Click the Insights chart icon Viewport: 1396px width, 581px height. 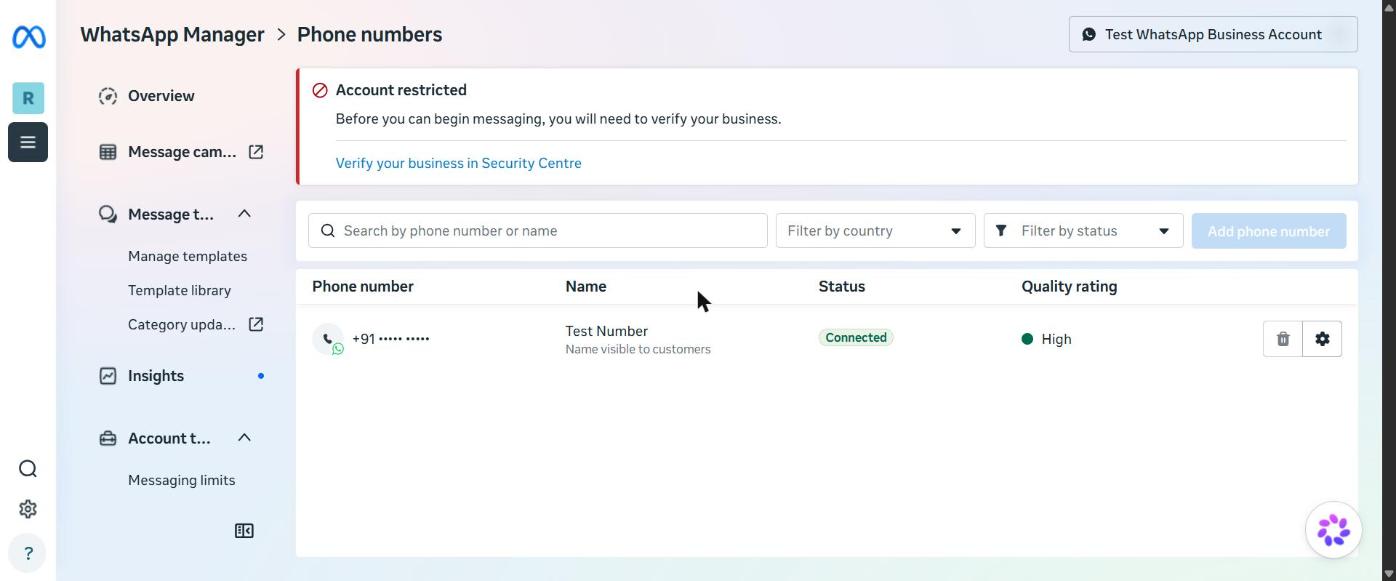(108, 376)
